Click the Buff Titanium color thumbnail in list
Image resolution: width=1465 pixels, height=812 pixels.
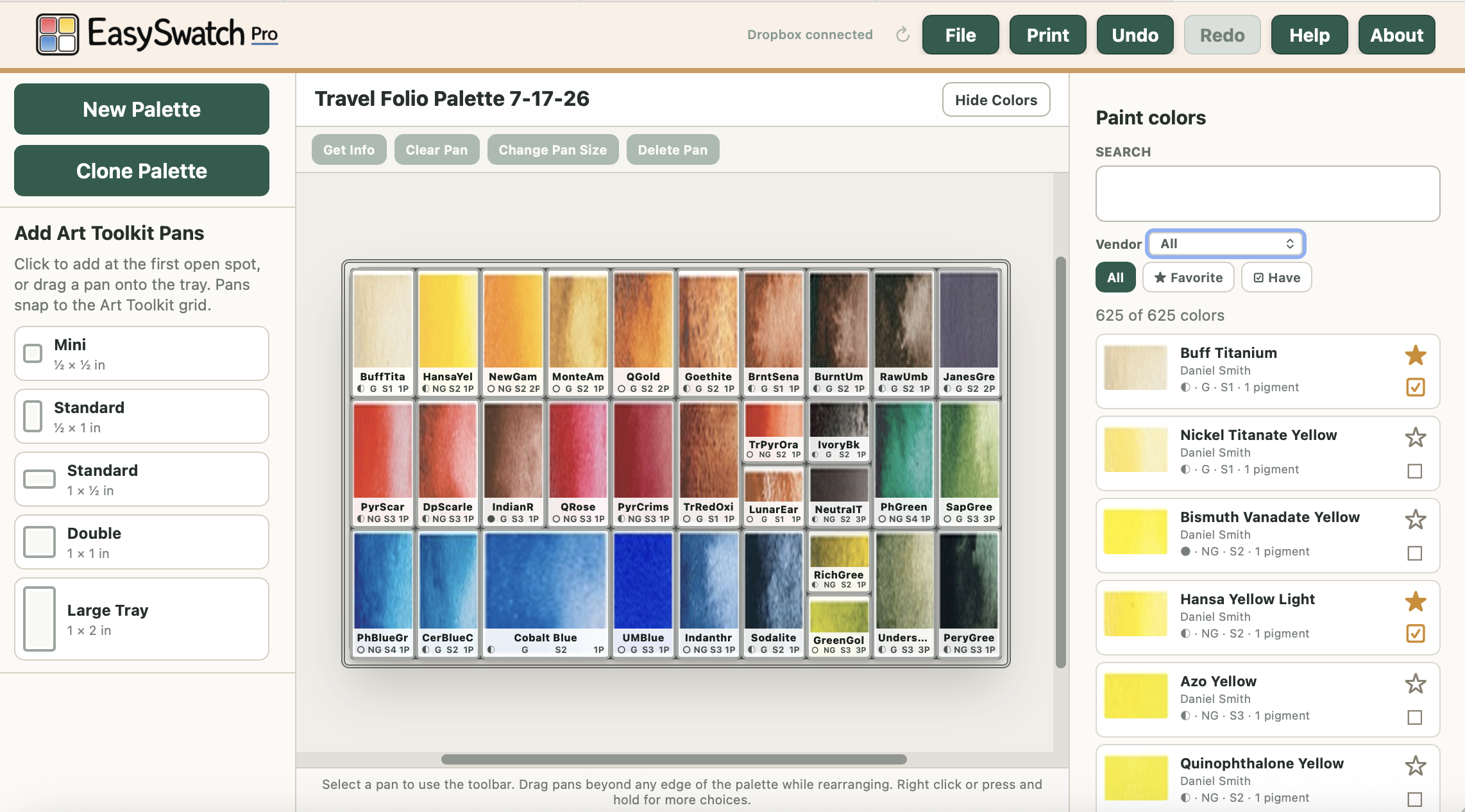point(1135,368)
